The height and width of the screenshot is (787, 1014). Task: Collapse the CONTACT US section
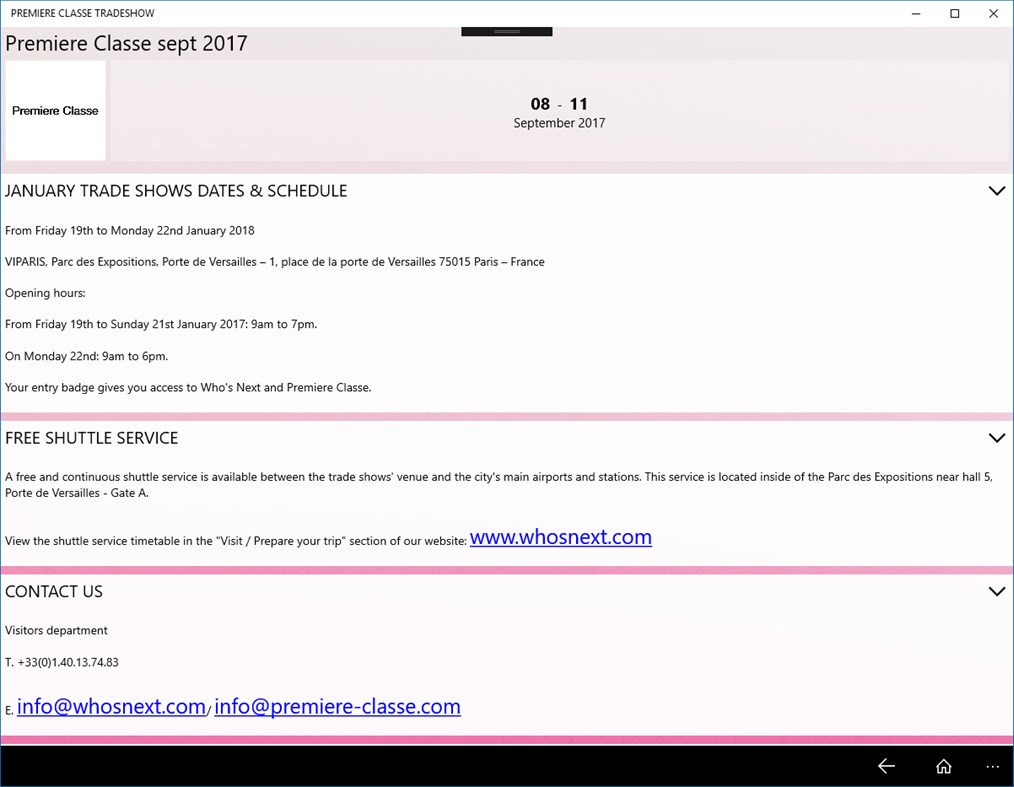click(996, 591)
